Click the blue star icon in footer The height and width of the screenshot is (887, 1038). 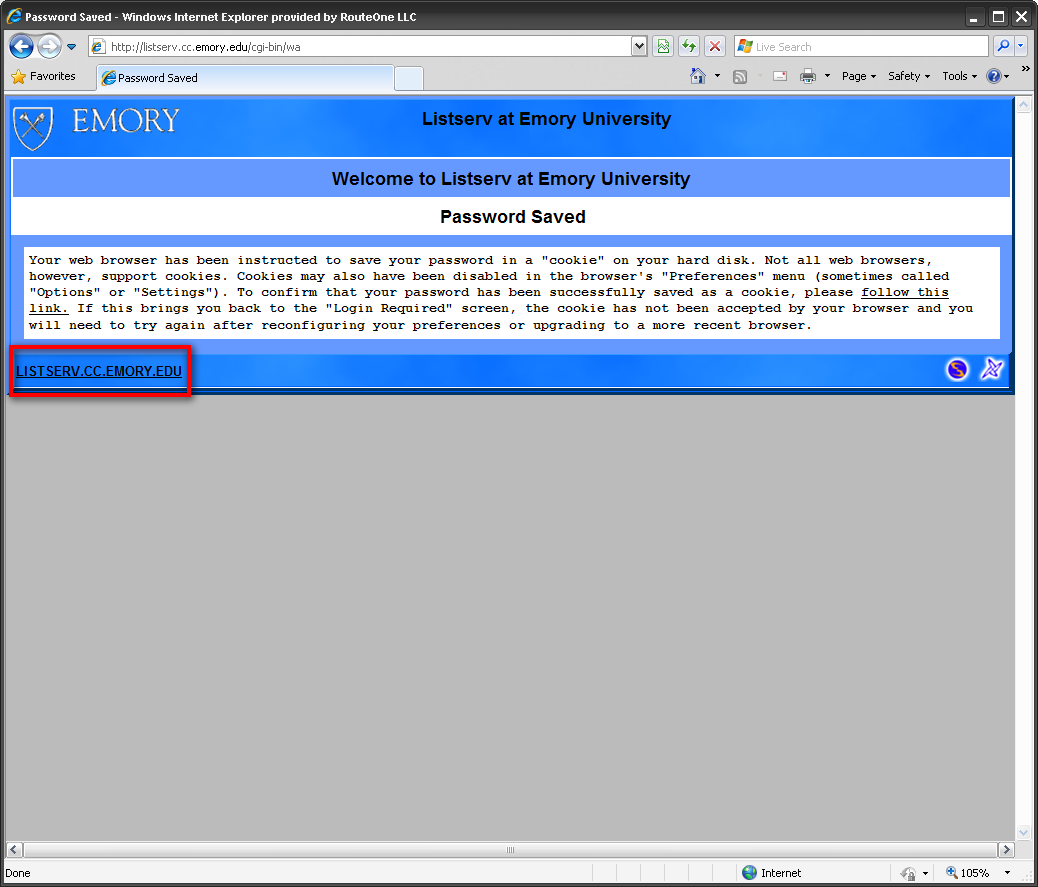click(992, 369)
